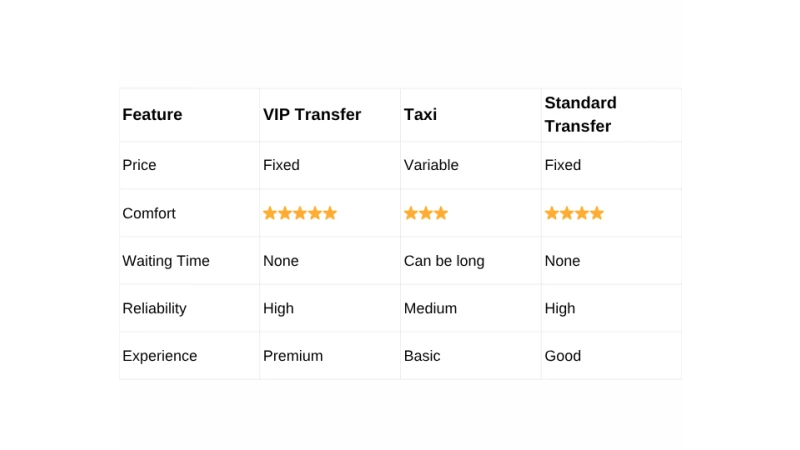Click the Good experience cell
This screenshot has width=800, height=450.
coord(563,356)
